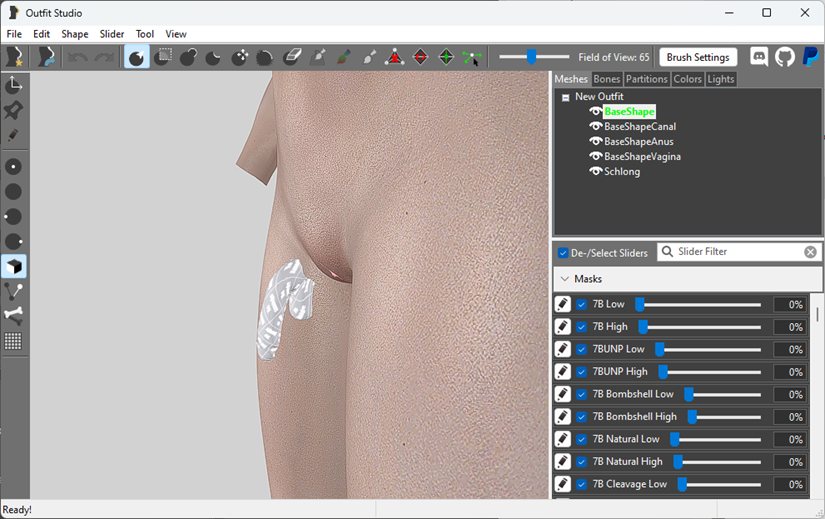Viewport: 825px width, 519px height.
Task: Toggle the floor grid icon
Action: pyautogui.click(x=14, y=341)
